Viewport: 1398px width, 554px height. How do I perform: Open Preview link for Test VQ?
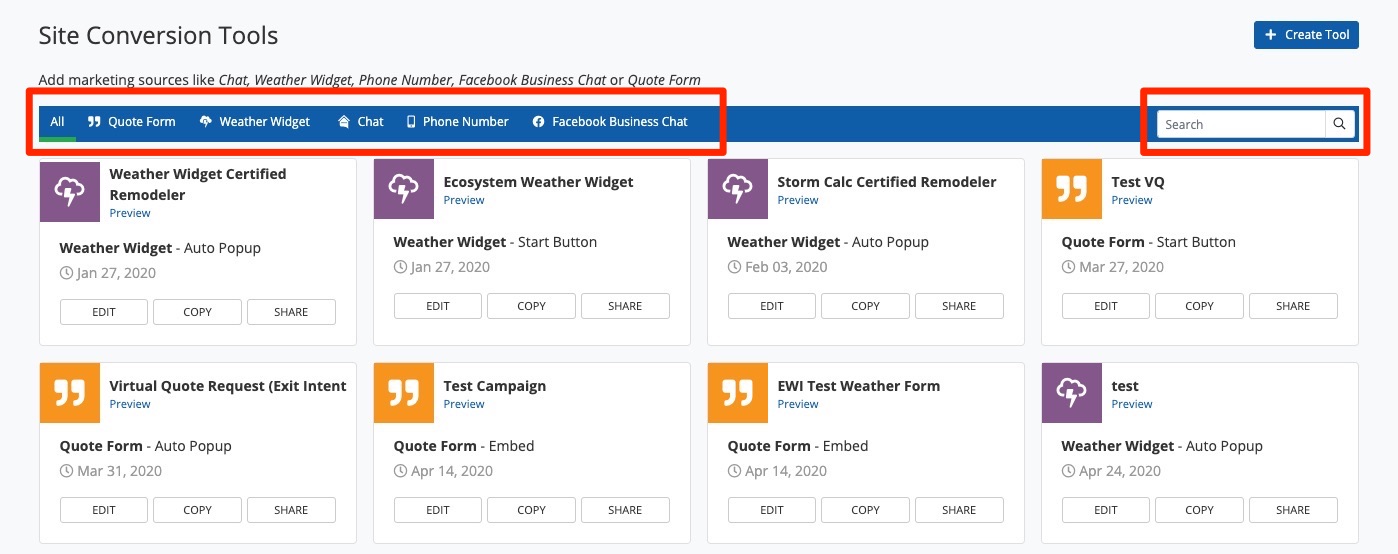[1132, 200]
